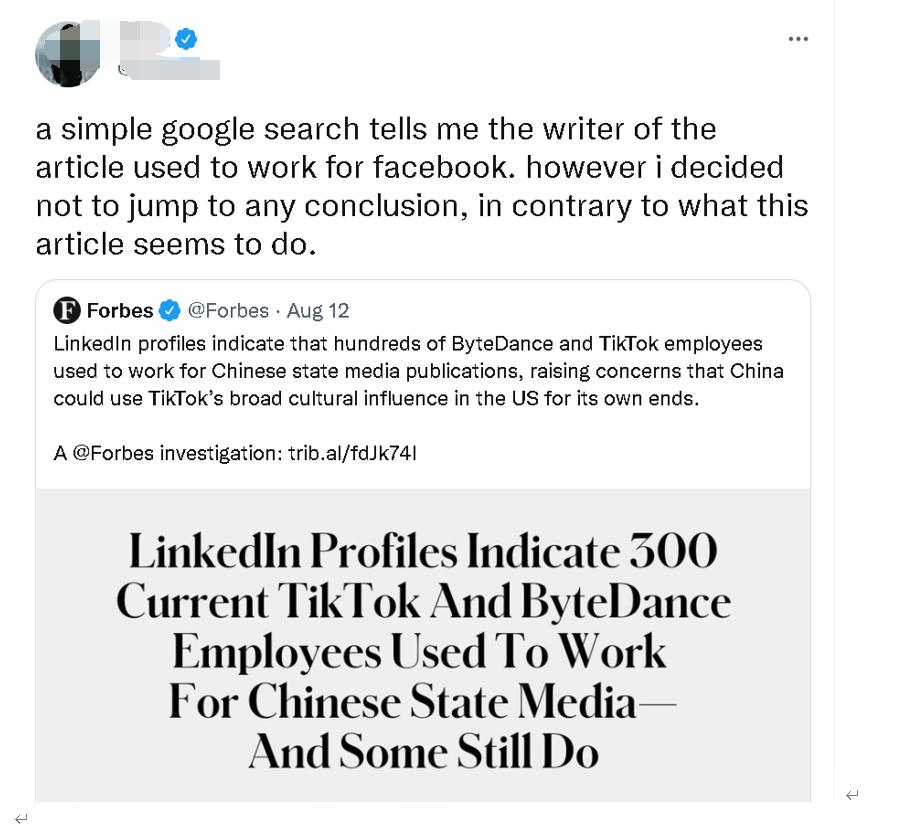Screen dimensions: 899x835
Task: Click the main tweet text about google search
Action: [x=420, y=186]
